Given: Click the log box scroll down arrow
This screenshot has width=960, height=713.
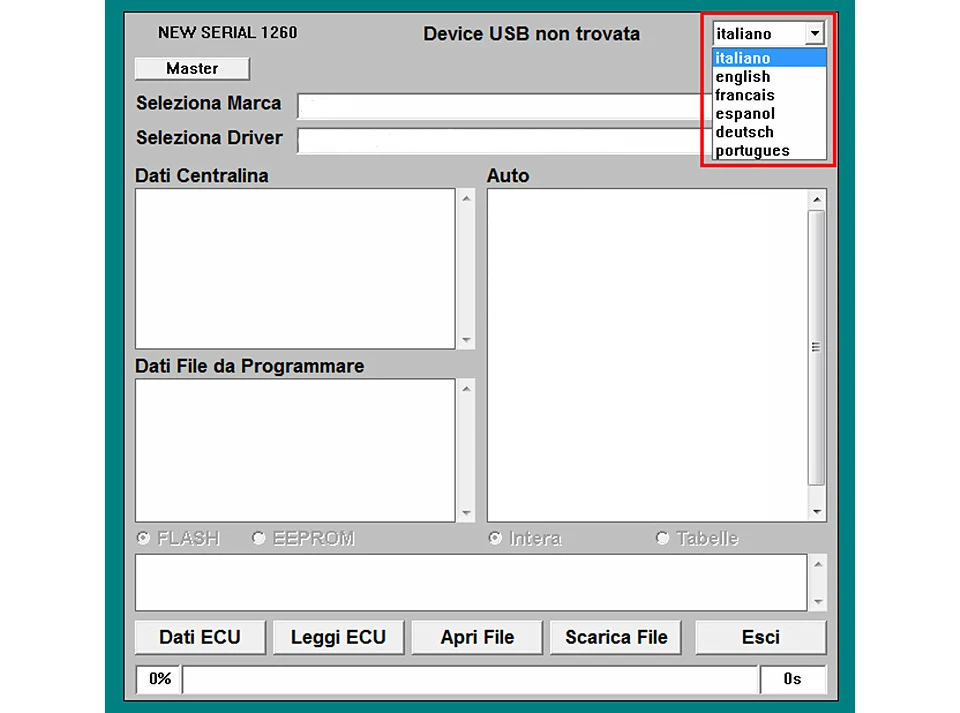Looking at the screenshot, I should 819,602.
